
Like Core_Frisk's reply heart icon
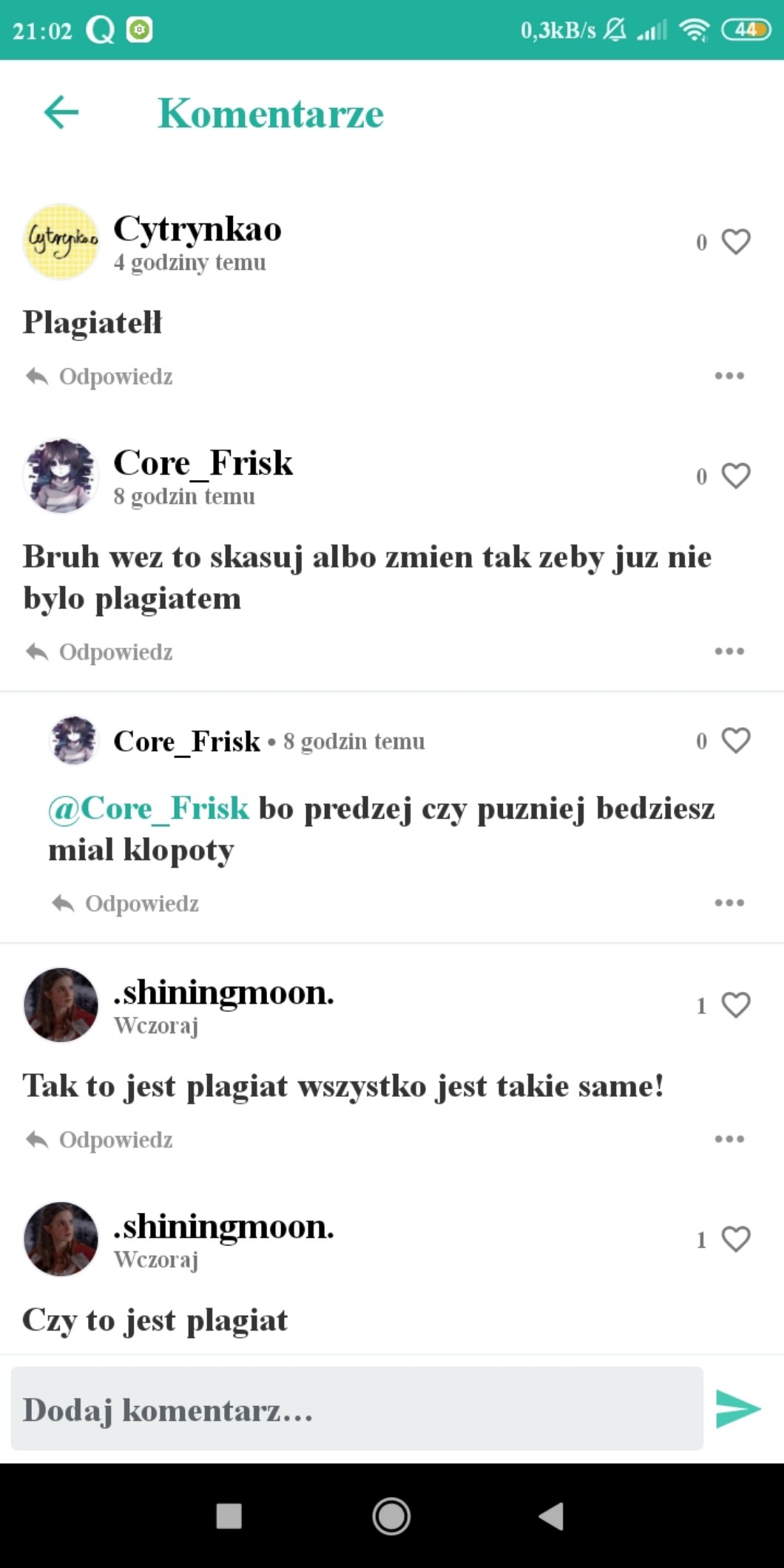click(736, 740)
